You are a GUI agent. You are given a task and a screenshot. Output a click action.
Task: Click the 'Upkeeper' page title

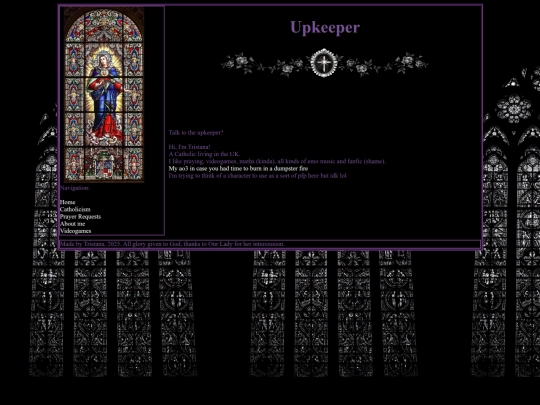[325, 27]
